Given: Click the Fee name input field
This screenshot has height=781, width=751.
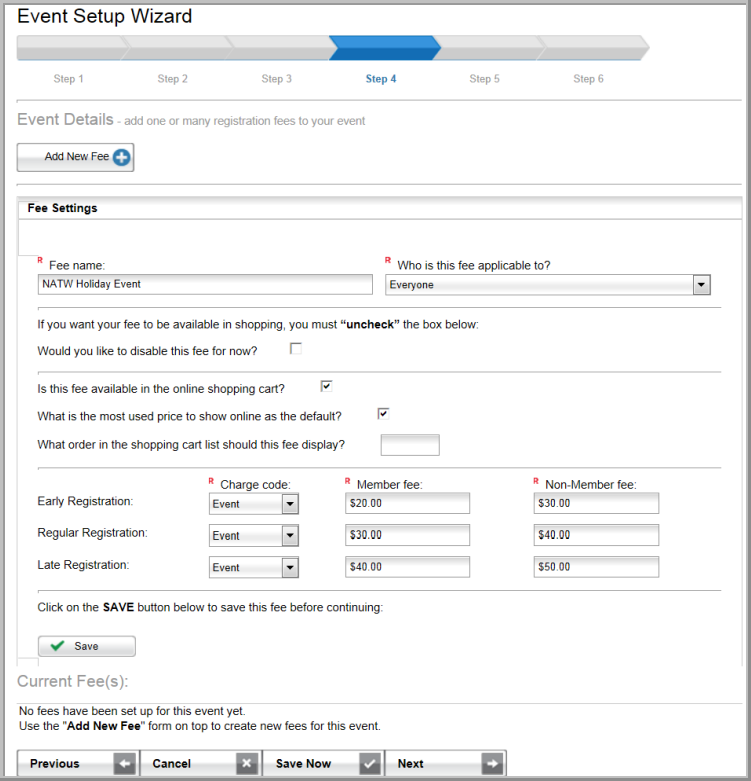Looking at the screenshot, I should point(205,284).
